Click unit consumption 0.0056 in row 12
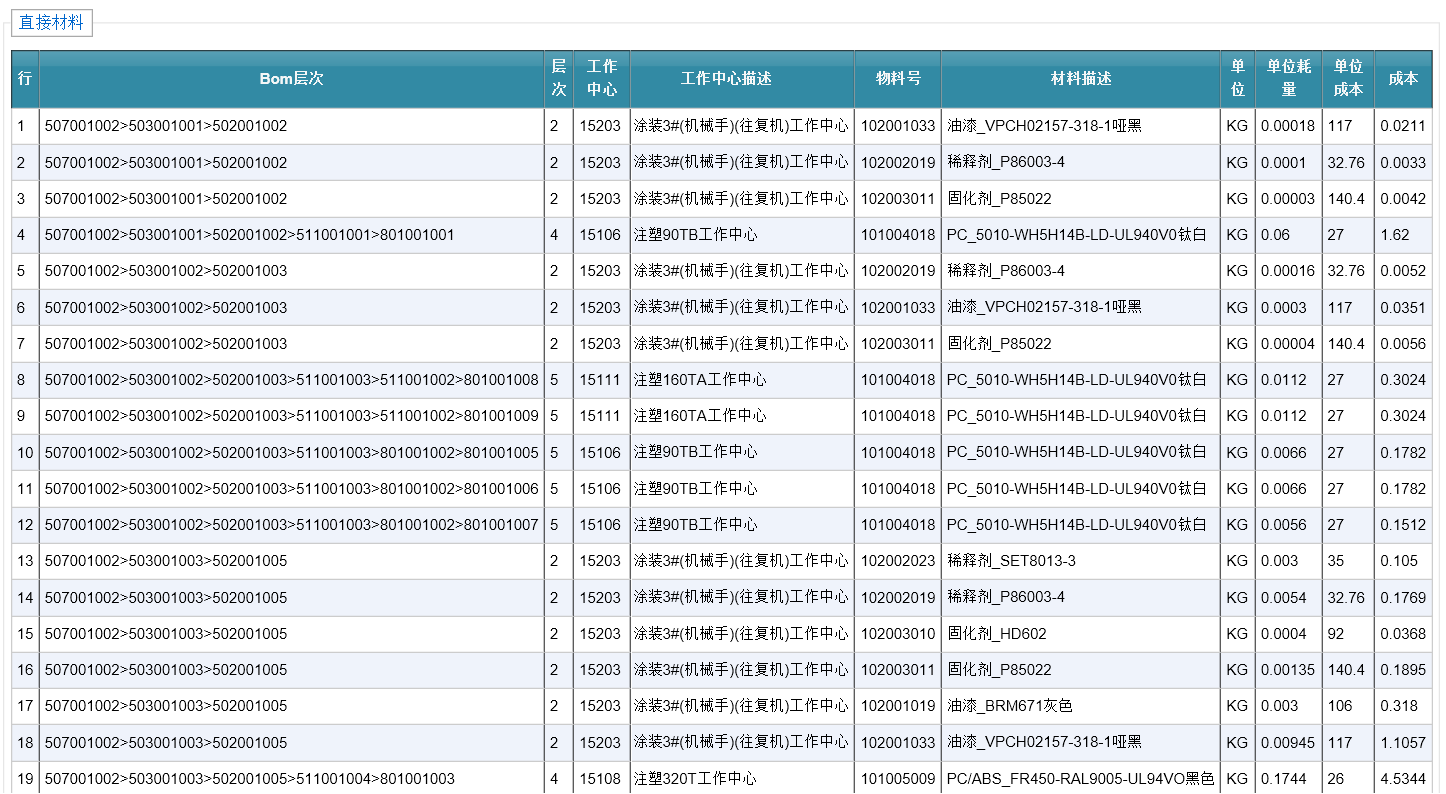Image resolution: width=1446 pixels, height=794 pixels. [1283, 525]
